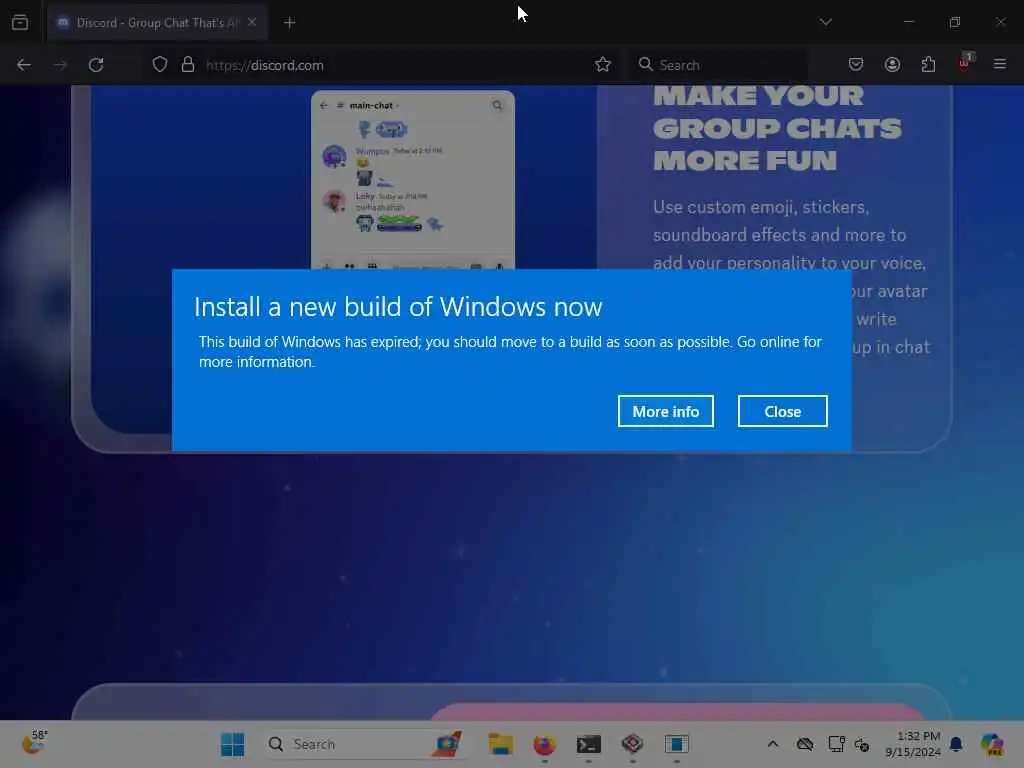
Task: Open the Terminal taskbar icon
Action: (588, 744)
